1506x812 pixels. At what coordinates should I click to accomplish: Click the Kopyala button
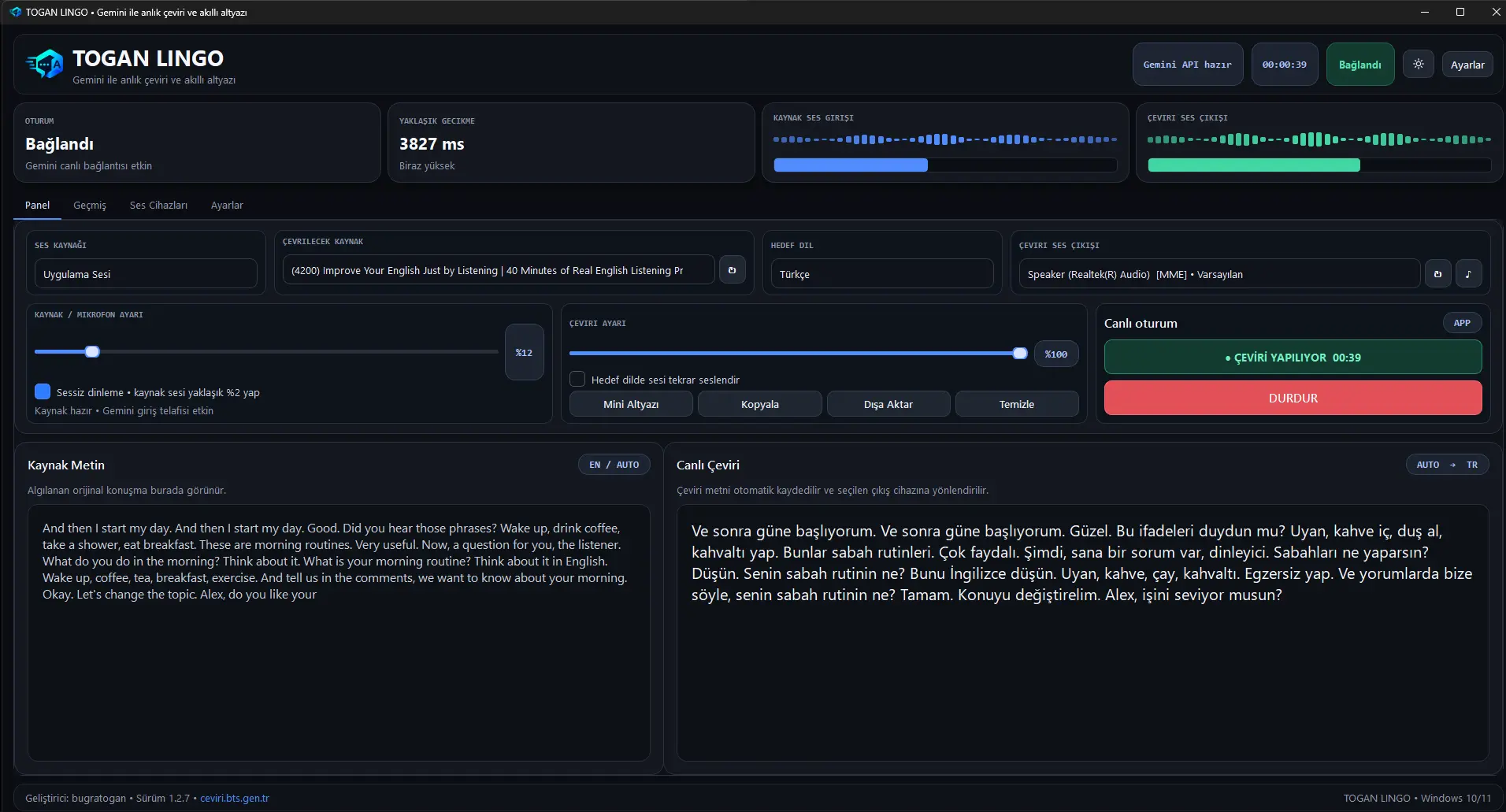[x=760, y=404]
